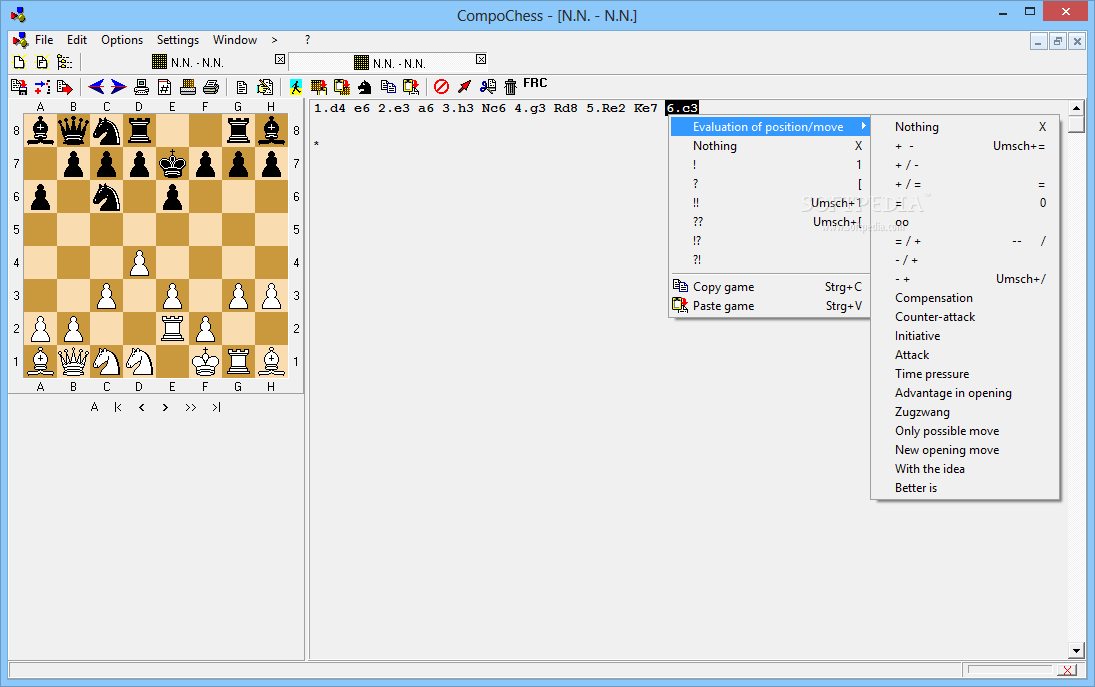The height and width of the screenshot is (687, 1095).
Task: Click the computer engine icon
Action: [141, 87]
